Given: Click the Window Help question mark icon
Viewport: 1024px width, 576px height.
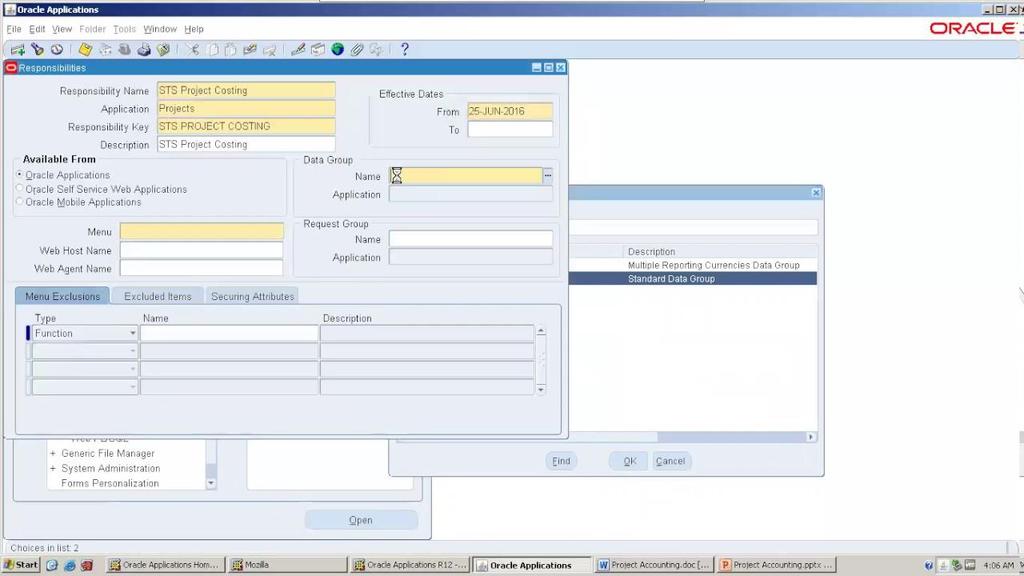Looking at the screenshot, I should [405, 50].
